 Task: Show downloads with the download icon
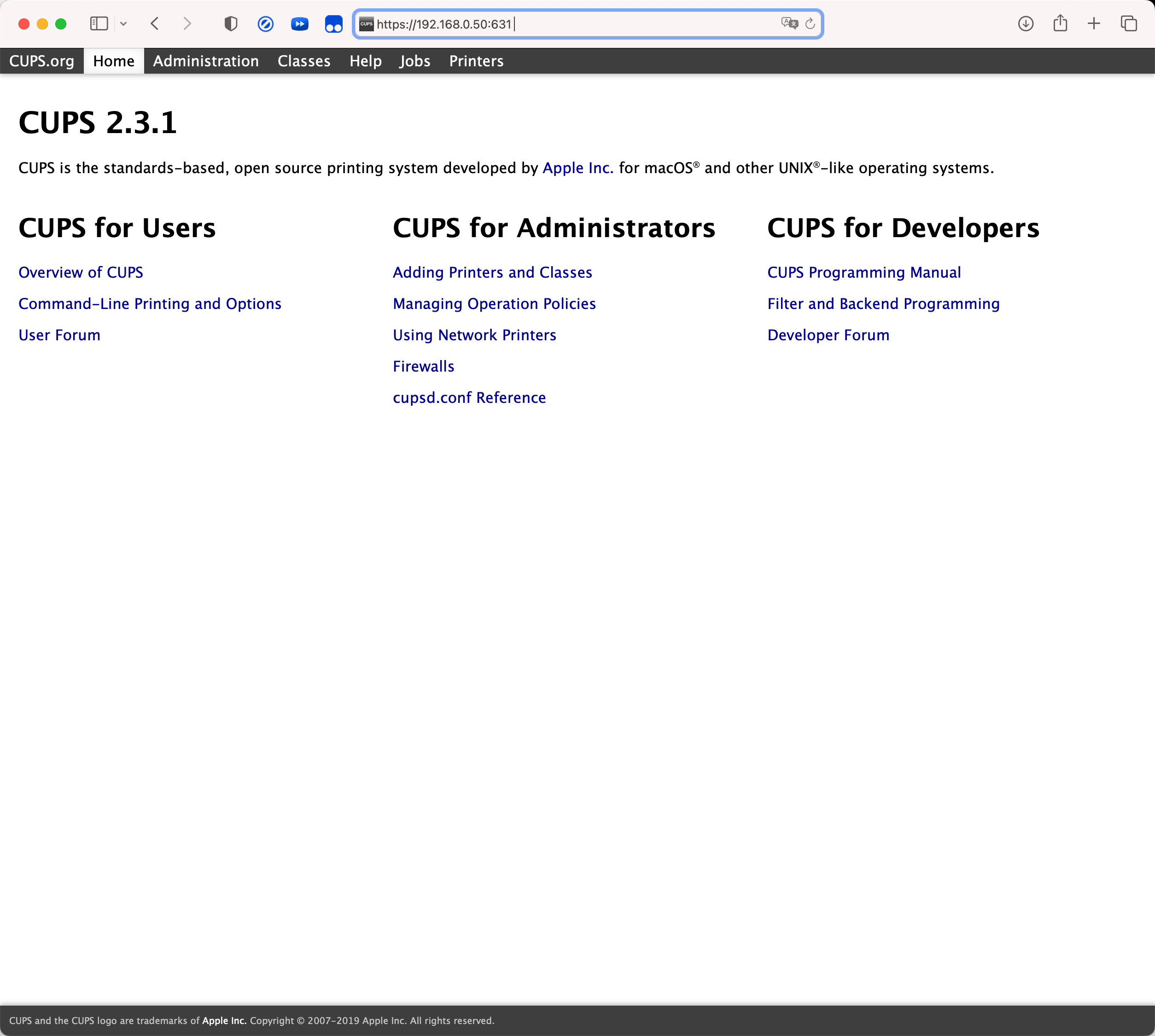coord(1025,23)
